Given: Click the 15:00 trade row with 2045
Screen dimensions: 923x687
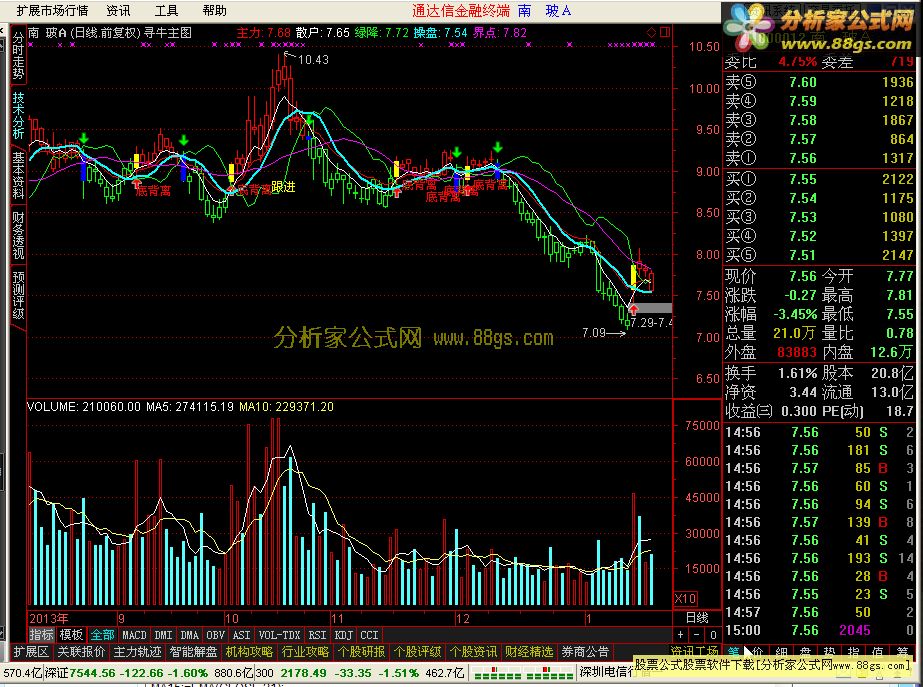Looking at the screenshot, I should [x=819, y=630].
